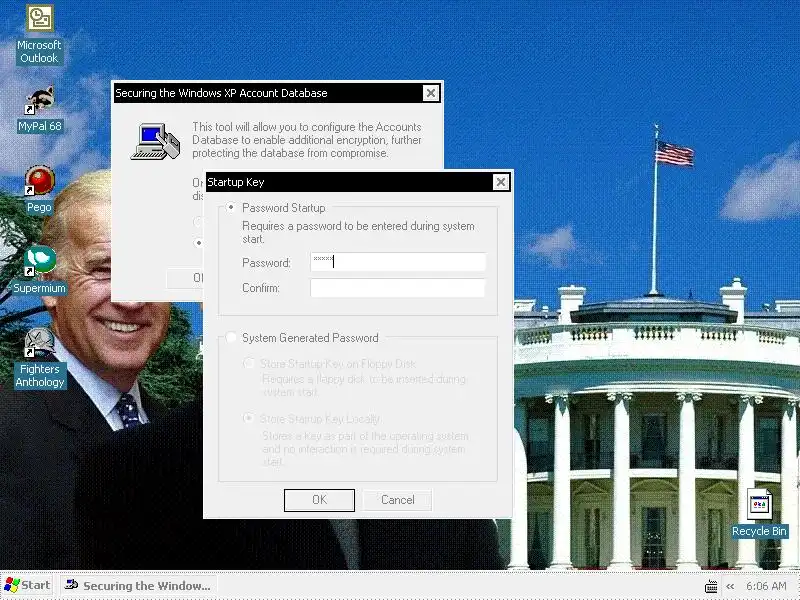Click the 'Confirm:' label text

[x=261, y=288]
